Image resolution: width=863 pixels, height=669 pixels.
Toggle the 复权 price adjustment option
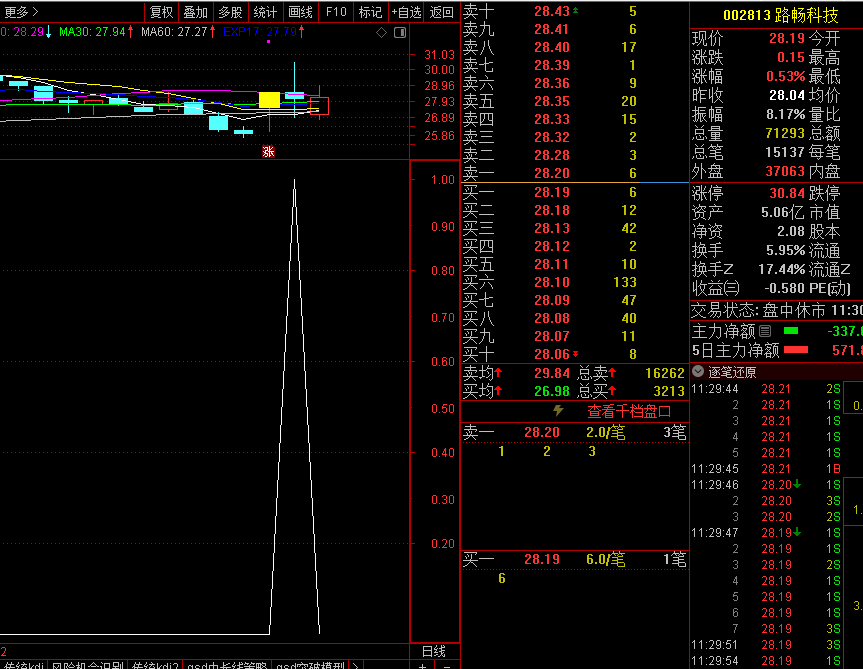pyautogui.click(x=161, y=12)
